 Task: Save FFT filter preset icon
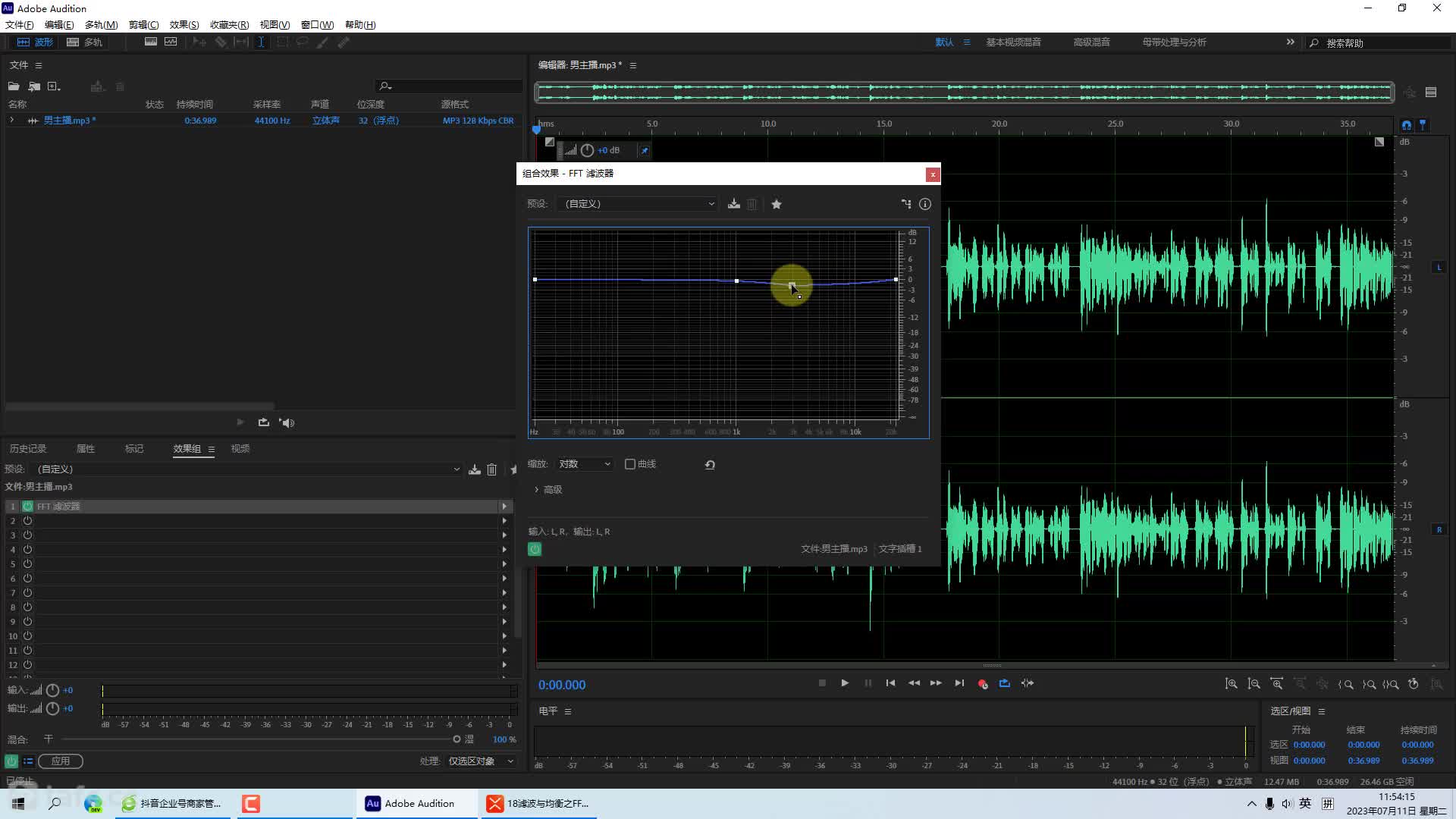point(734,204)
